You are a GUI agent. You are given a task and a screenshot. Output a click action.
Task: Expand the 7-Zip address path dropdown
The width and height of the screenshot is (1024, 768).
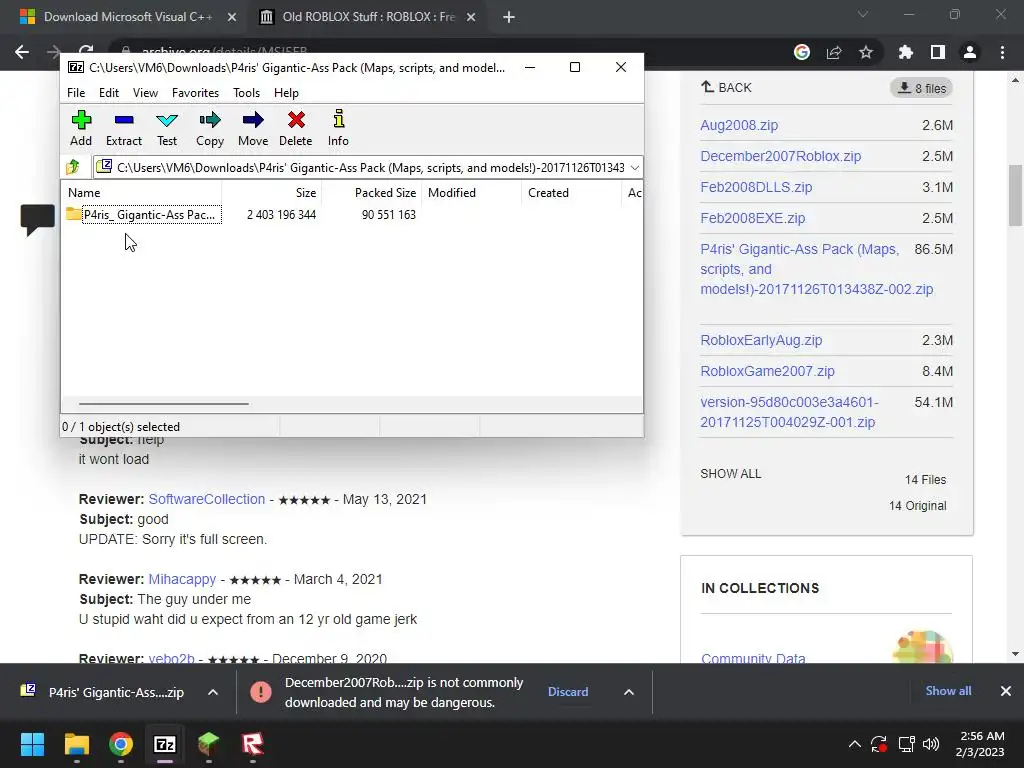tap(634, 168)
